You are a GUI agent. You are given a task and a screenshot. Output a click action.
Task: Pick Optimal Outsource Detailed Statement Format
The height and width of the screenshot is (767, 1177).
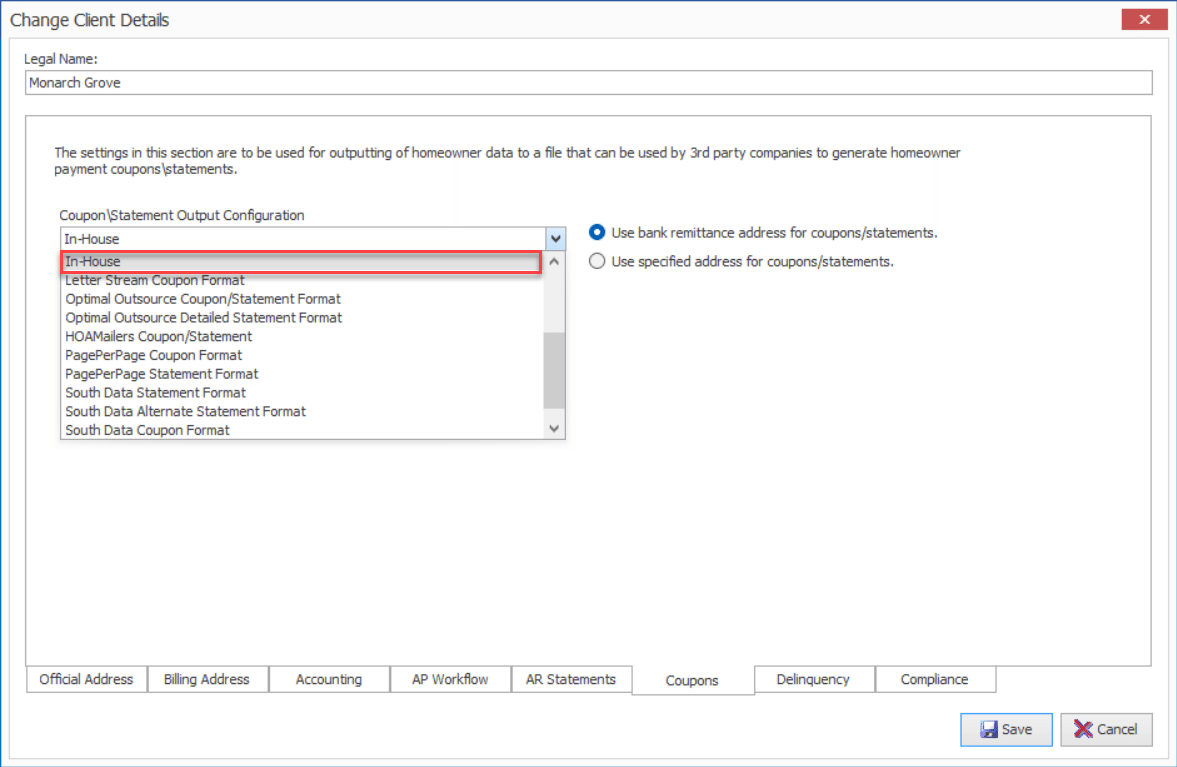click(x=303, y=317)
